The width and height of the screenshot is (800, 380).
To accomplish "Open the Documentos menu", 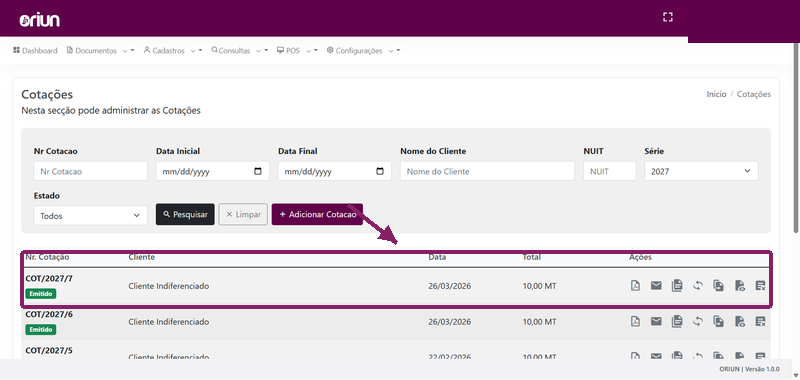I will tap(101, 50).
